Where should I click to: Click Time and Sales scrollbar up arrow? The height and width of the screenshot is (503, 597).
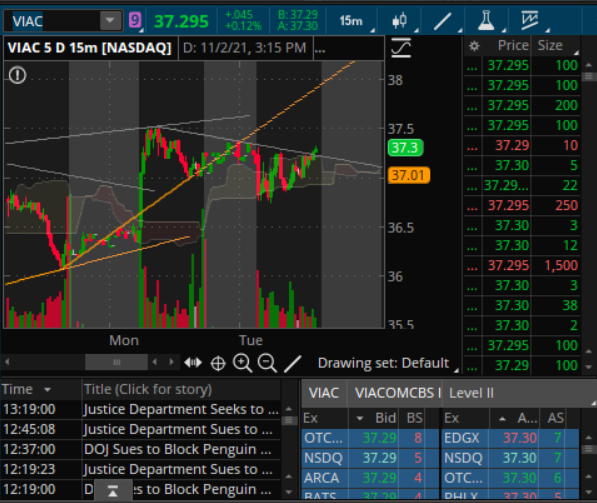point(589,65)
